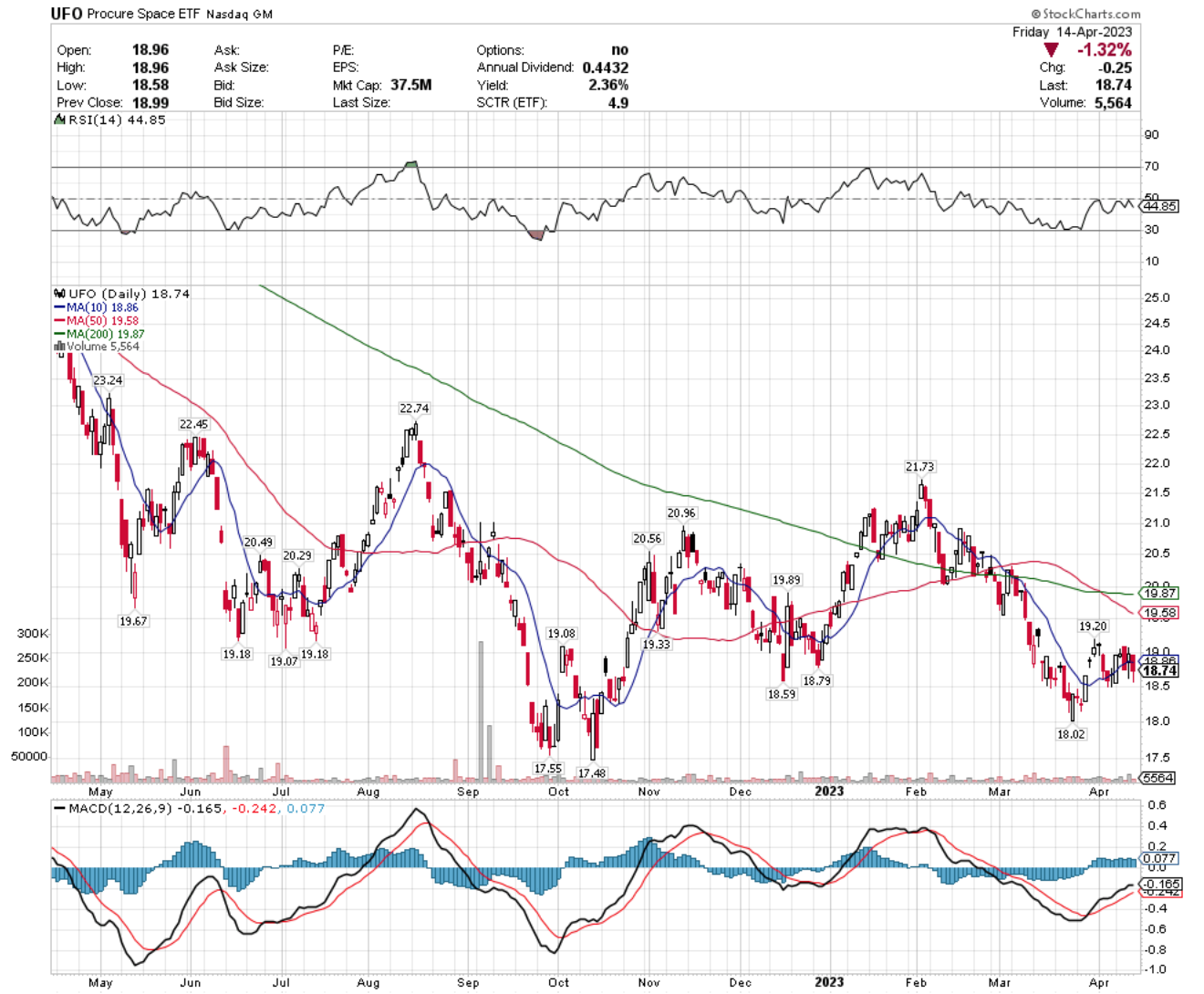The image size is (1204, 994).
Task: Click the Last price value 18.74 in header
Action: [x=1113, y=85]
